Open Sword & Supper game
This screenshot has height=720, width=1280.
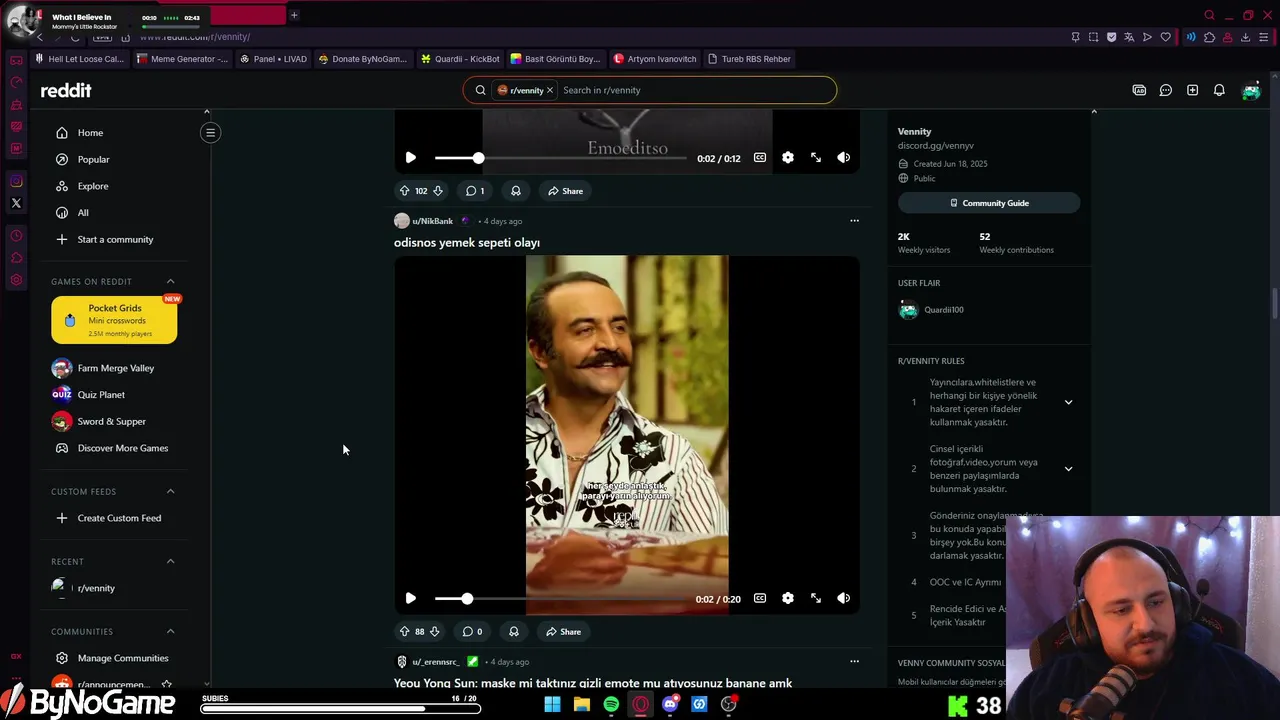tap(113, 421)
